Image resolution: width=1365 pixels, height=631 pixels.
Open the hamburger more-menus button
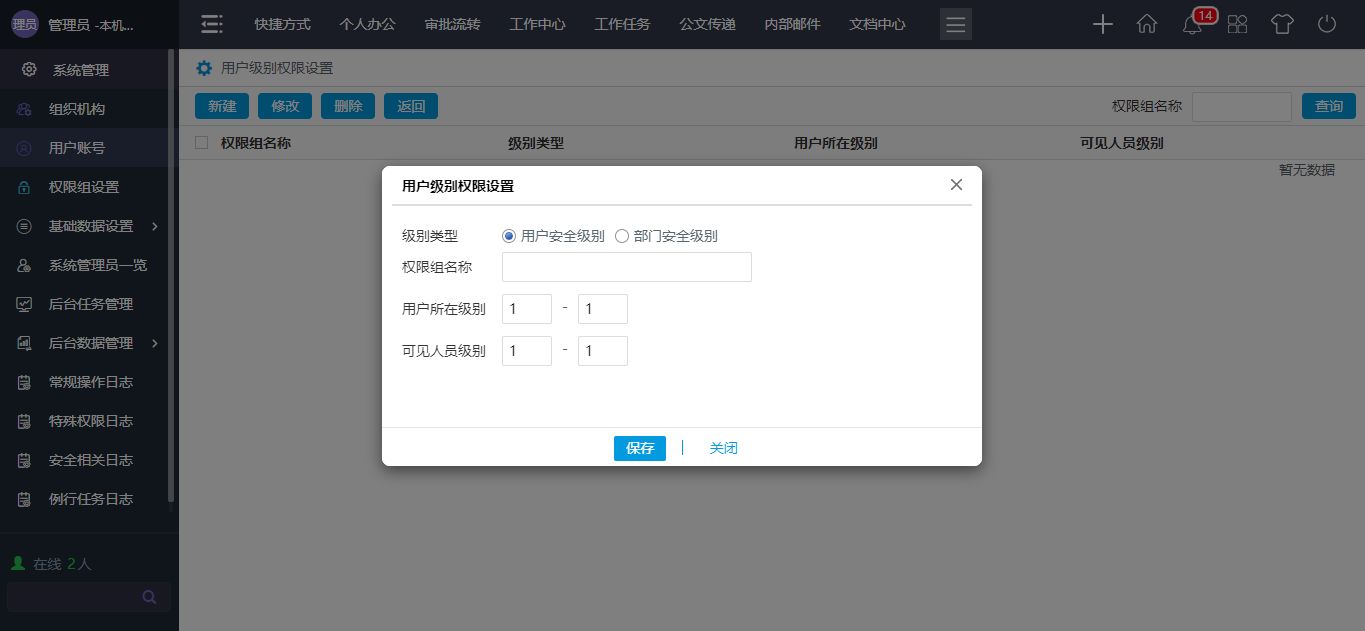pyautogui.click(x=955, y=25)
